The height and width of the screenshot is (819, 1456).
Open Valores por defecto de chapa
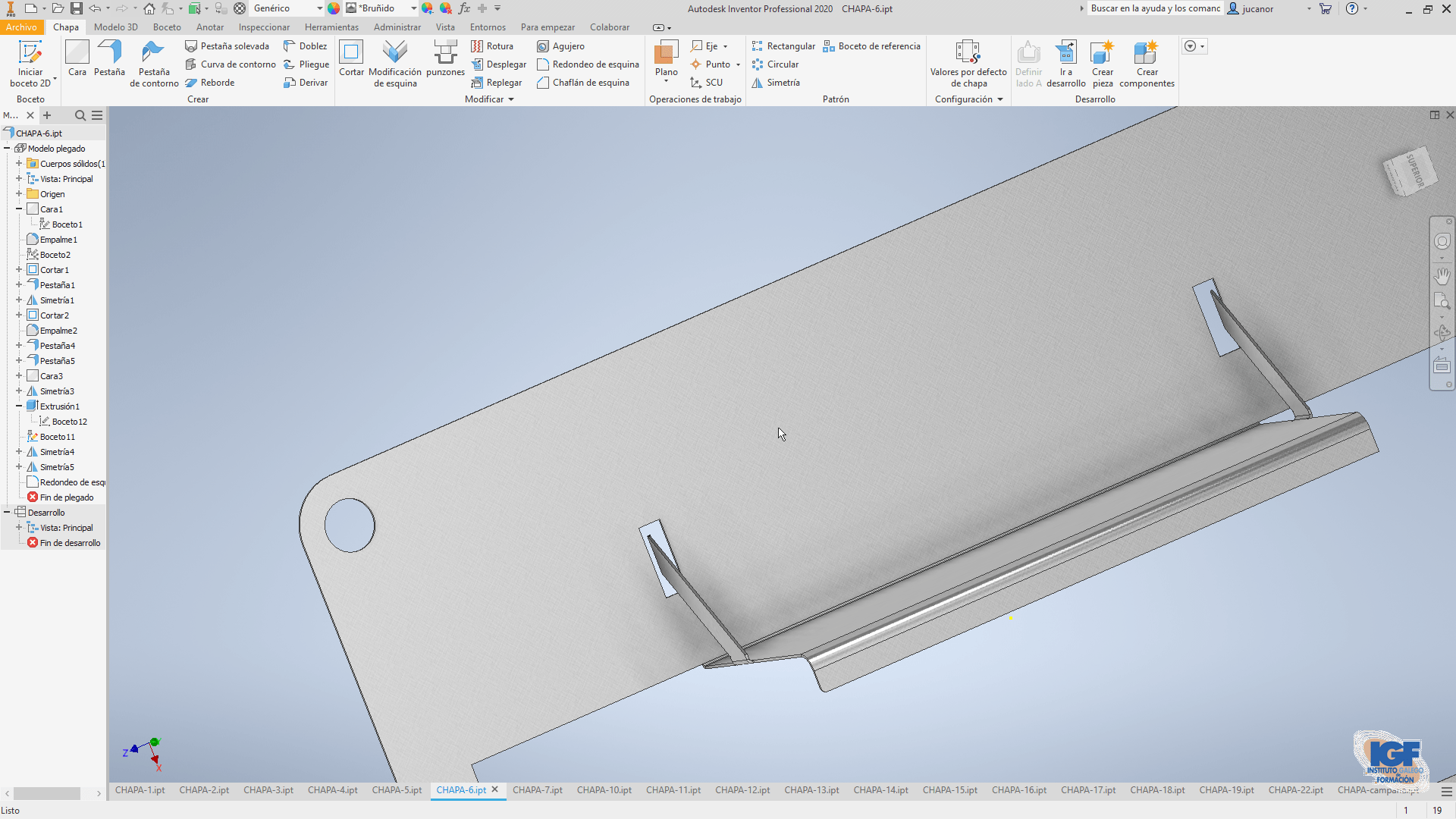tap(968, 64)
